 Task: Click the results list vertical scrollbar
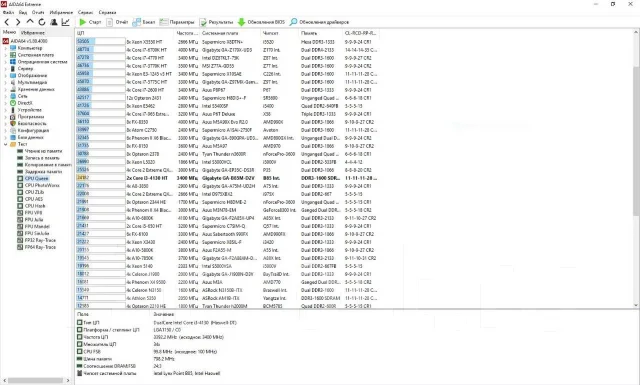(x=636, y=168)
